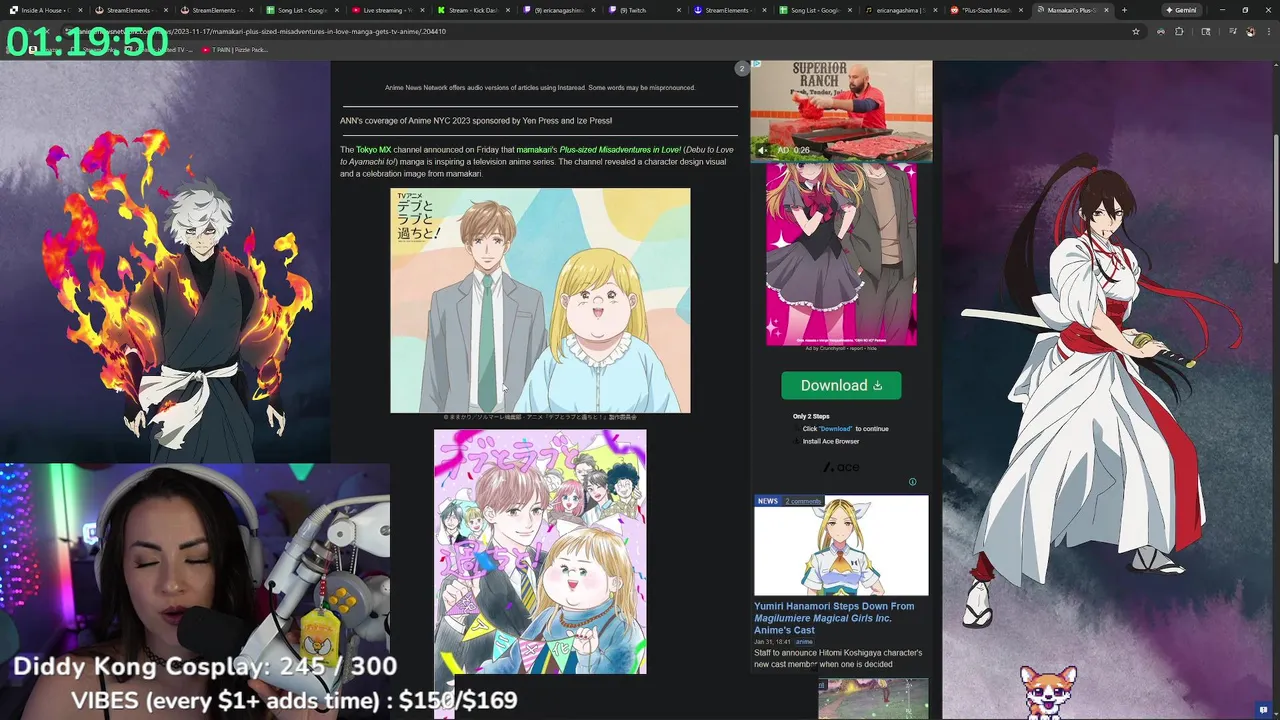This screenshot has height=720, width=1280.
Task: Open the Yumiri Hanamori Steps Down headline
Action: (834, 618)
